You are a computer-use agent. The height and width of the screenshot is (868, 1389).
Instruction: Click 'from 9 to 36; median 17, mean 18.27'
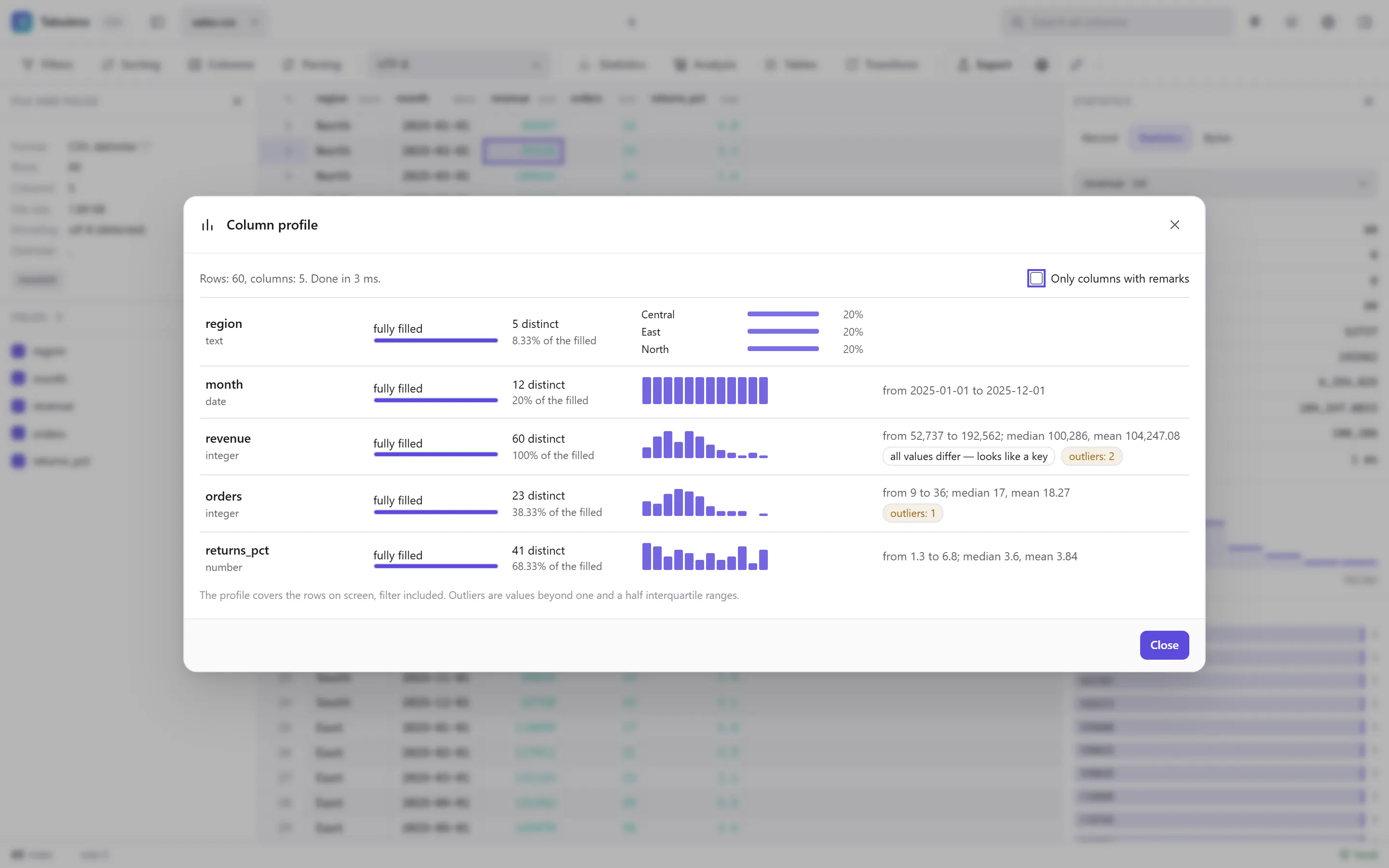click(x=976, y=492)
